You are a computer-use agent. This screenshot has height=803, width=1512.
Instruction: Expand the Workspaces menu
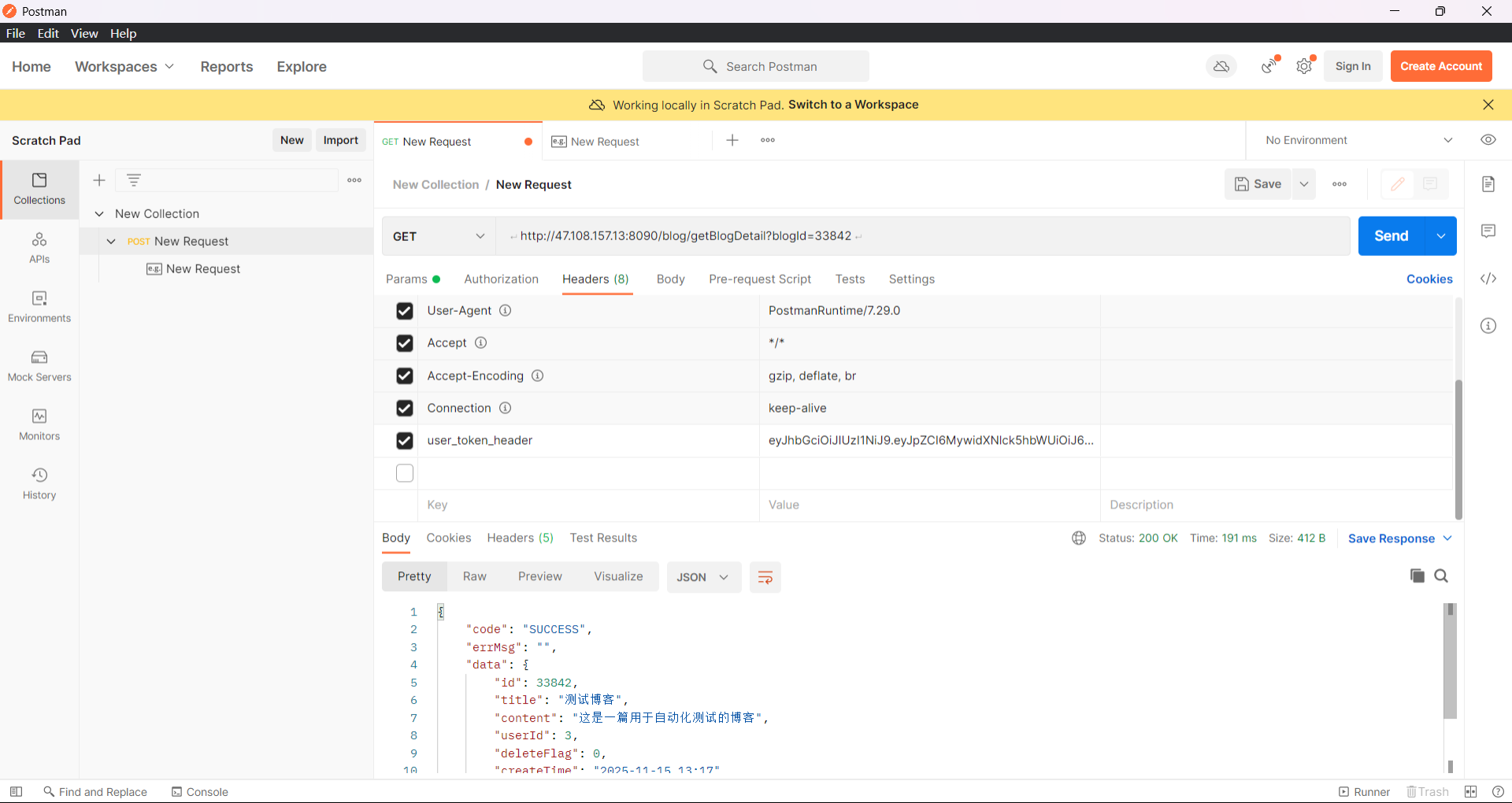pyautogui.click(x=124, y=67)
